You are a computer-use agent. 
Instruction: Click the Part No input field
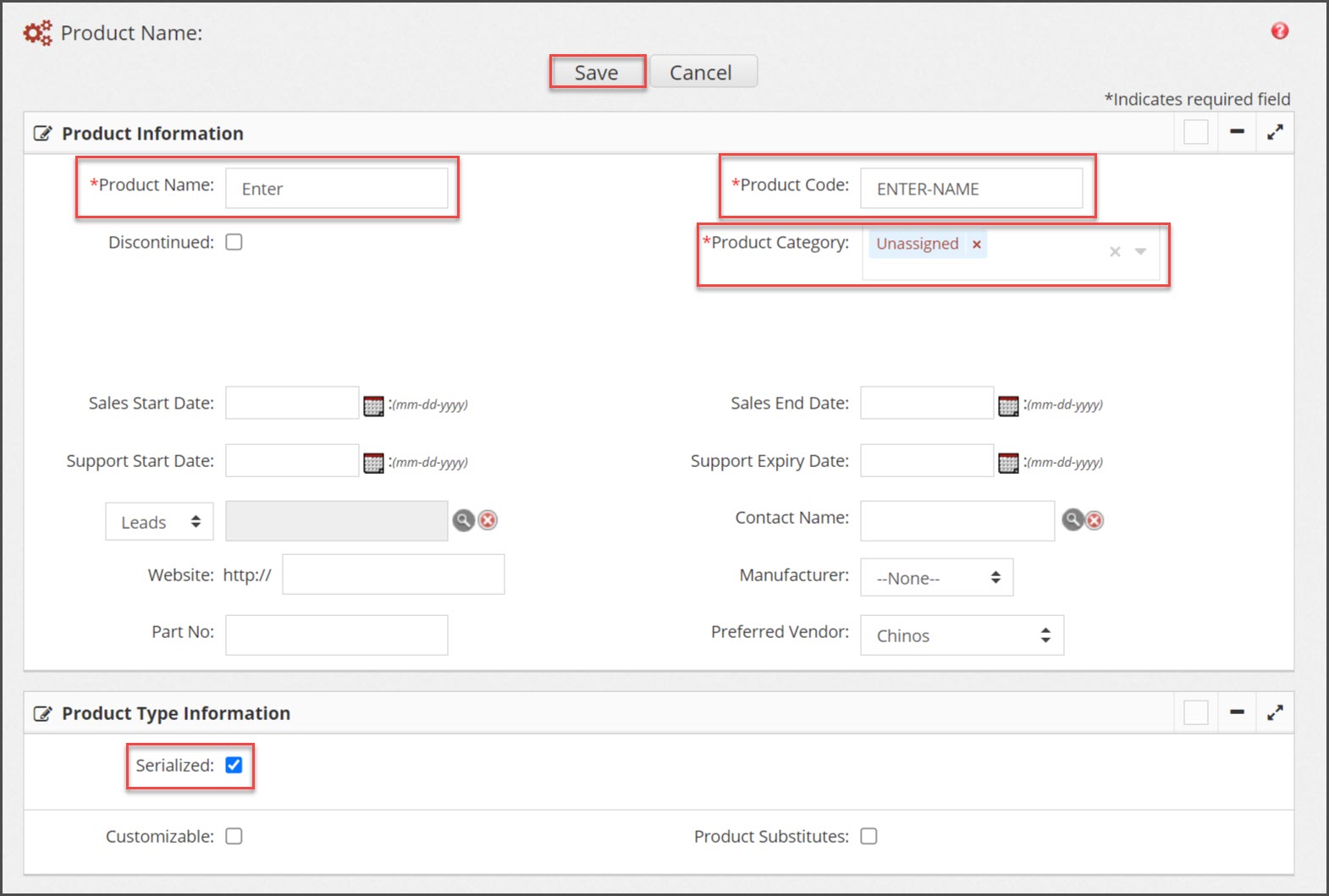point(336,635)
